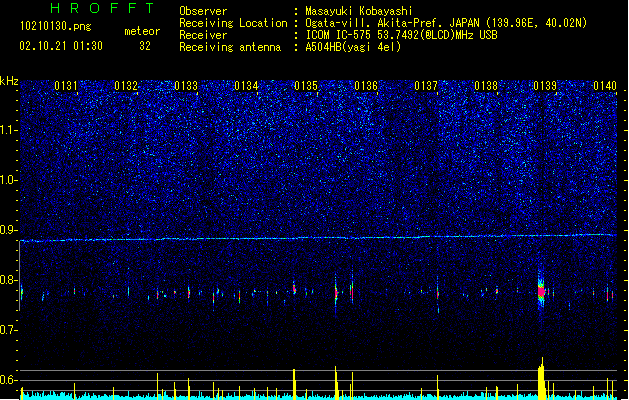Click the Receiving antenna label

pos(230,47)
